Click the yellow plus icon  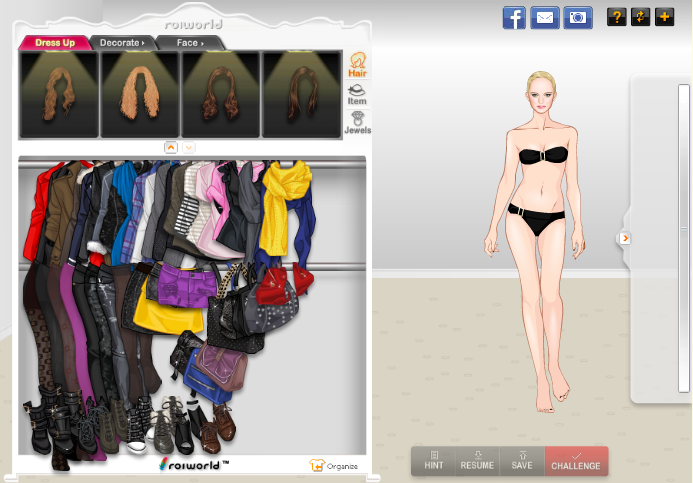665,17
